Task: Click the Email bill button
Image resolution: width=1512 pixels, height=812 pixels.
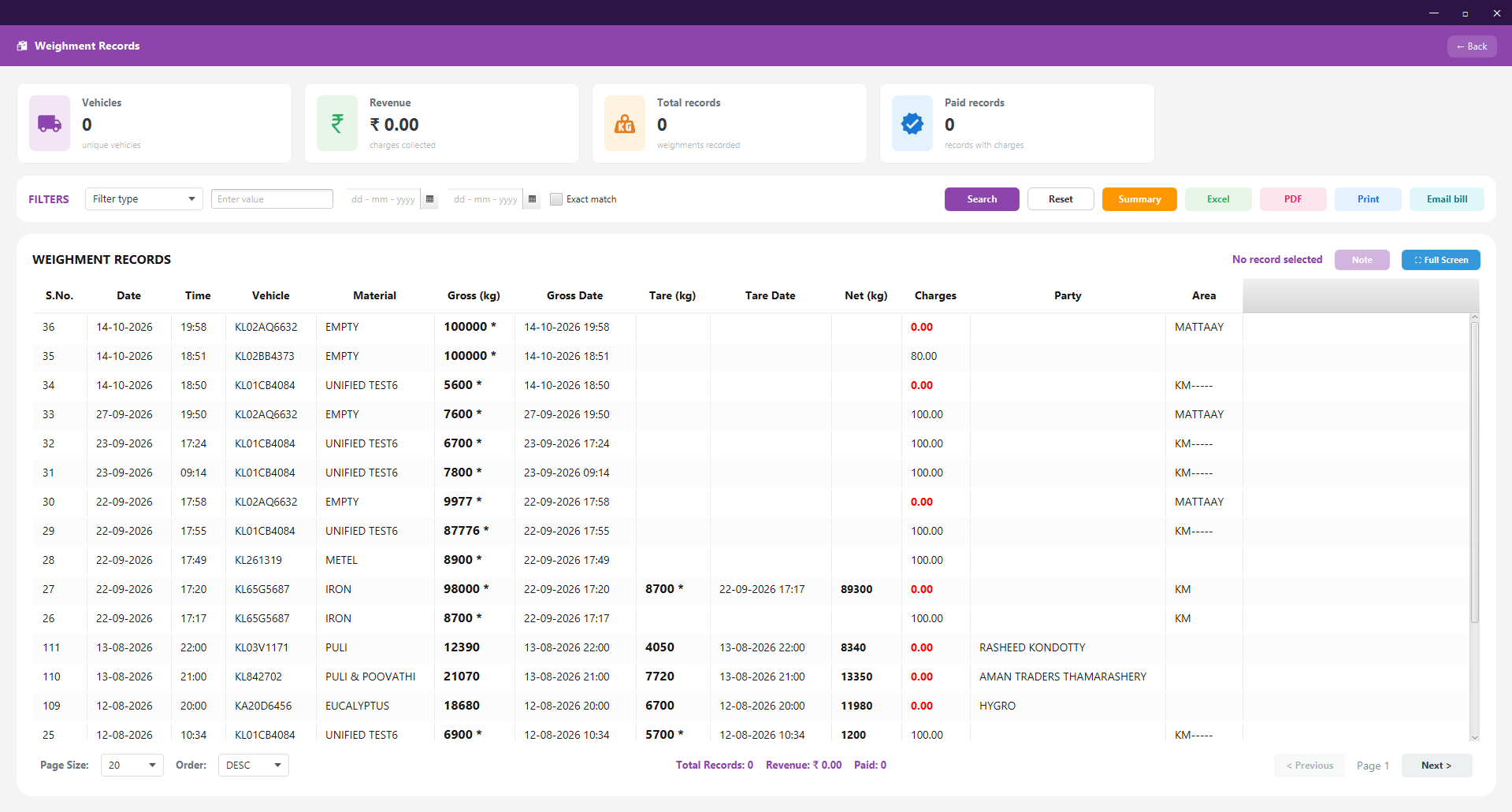Action: click(1447, 199)
